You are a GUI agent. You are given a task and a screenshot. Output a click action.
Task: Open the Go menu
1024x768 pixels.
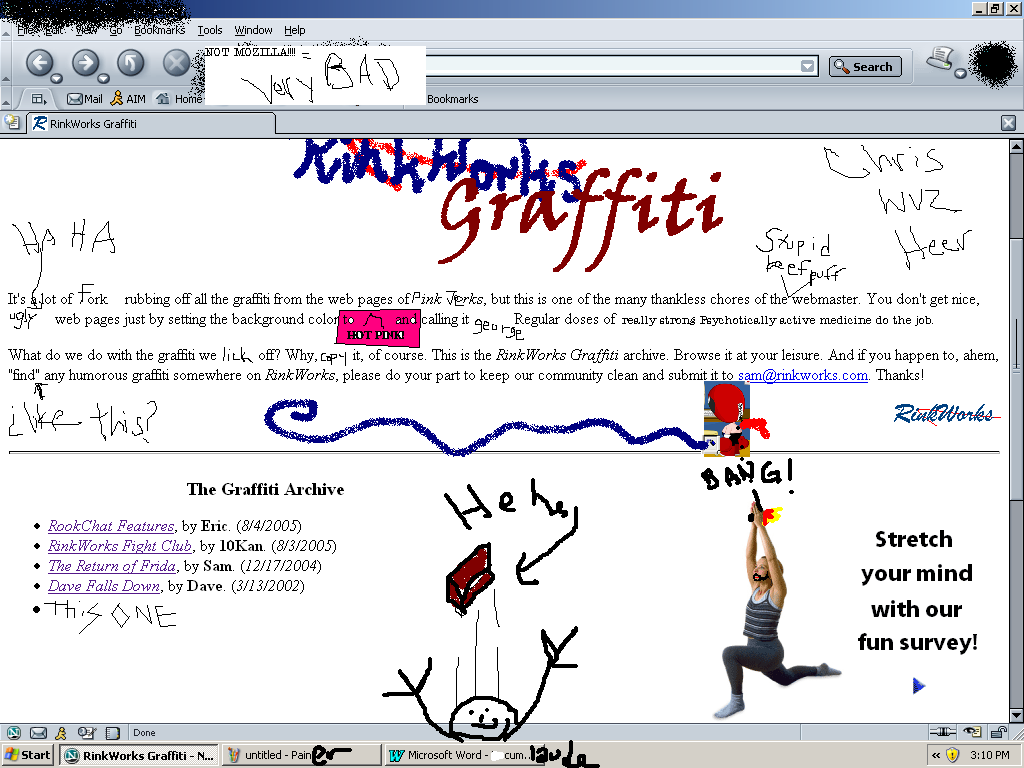[116, 30]
